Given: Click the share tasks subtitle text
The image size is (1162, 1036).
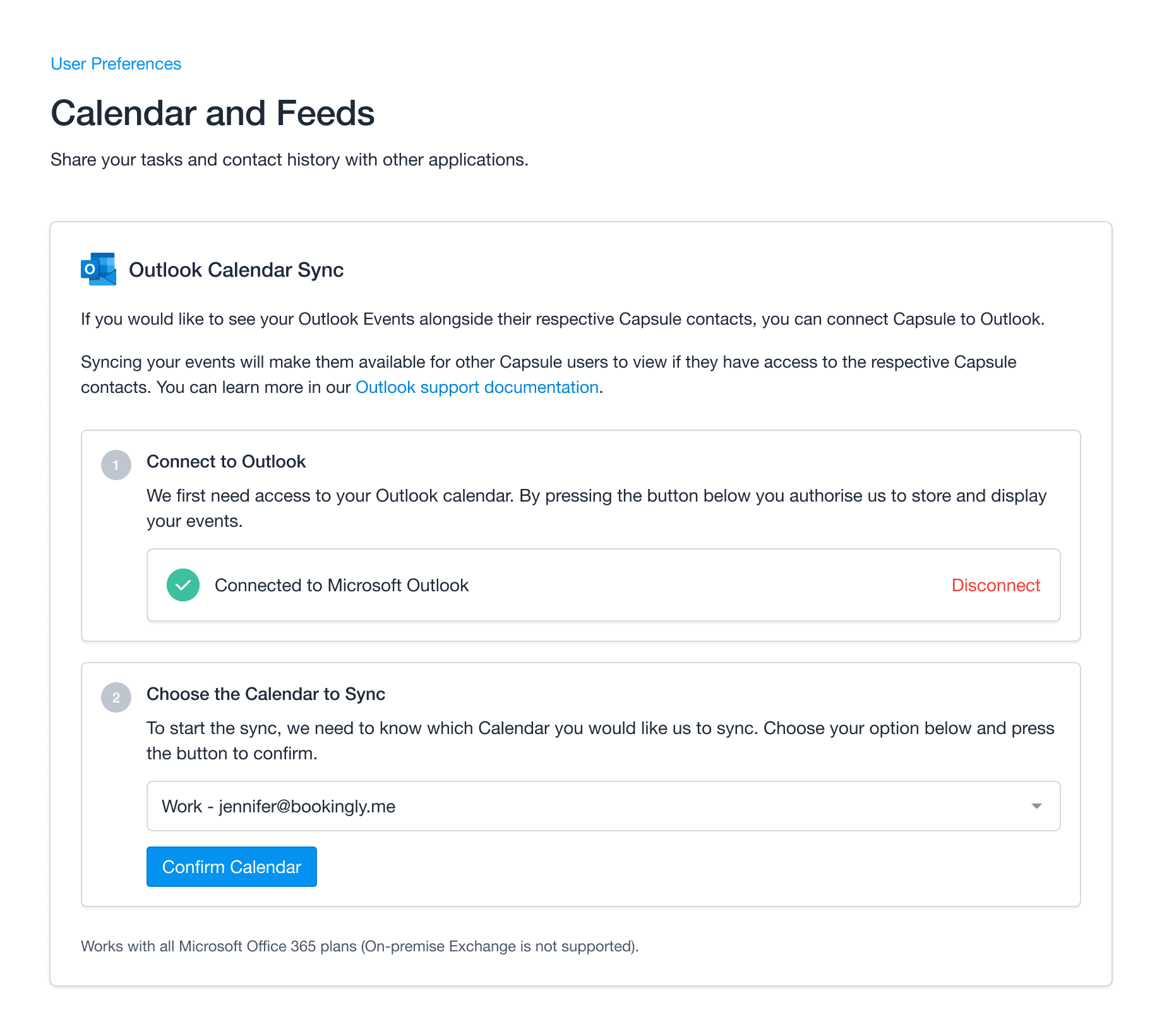Looking at the screenshot, I should point(289,160).
